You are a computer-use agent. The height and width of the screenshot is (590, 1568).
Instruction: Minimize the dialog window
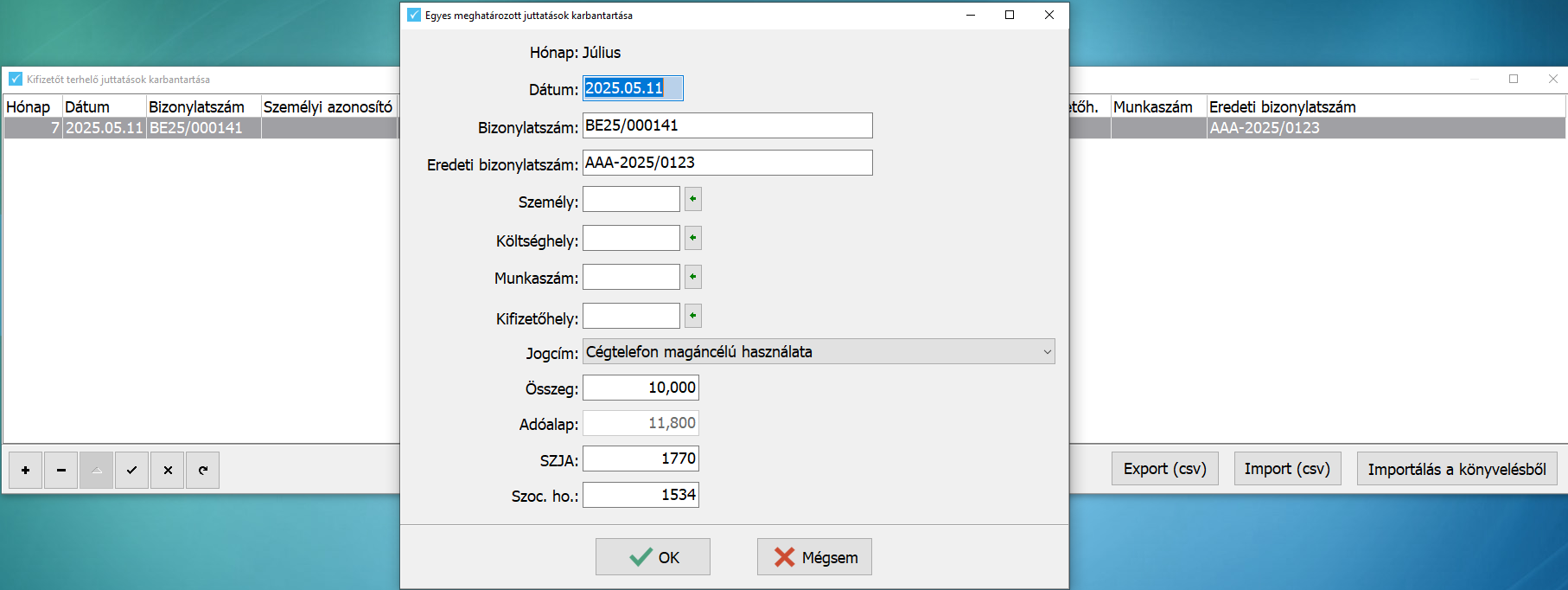971,15
